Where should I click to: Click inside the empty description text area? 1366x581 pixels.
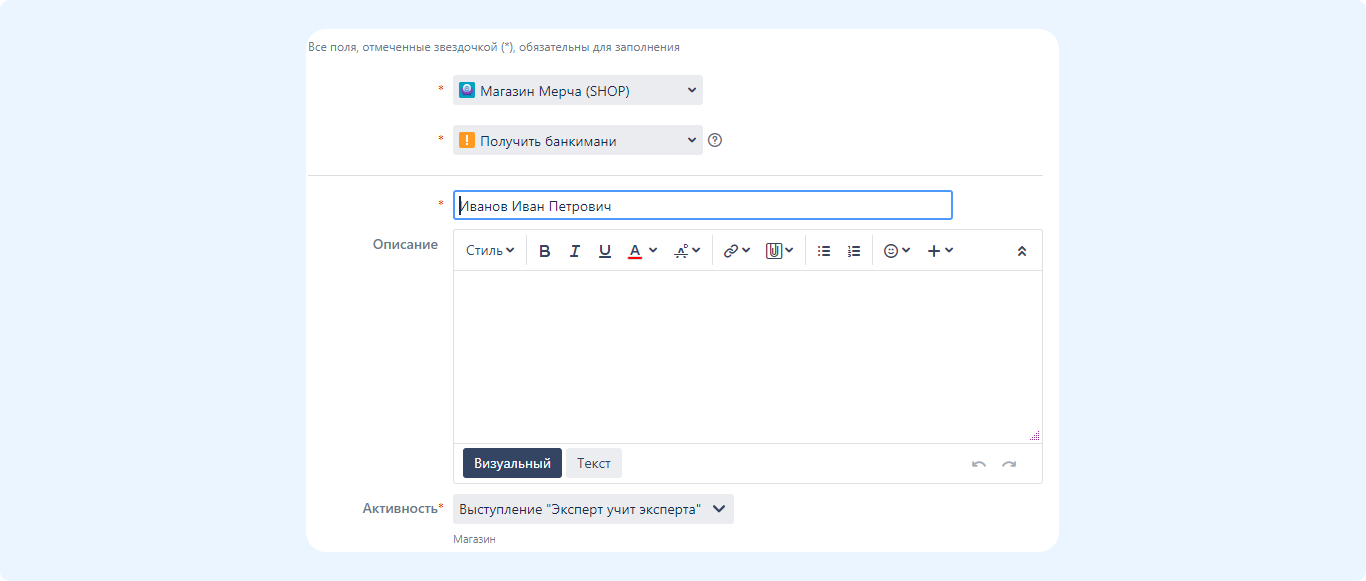point(748,356)
